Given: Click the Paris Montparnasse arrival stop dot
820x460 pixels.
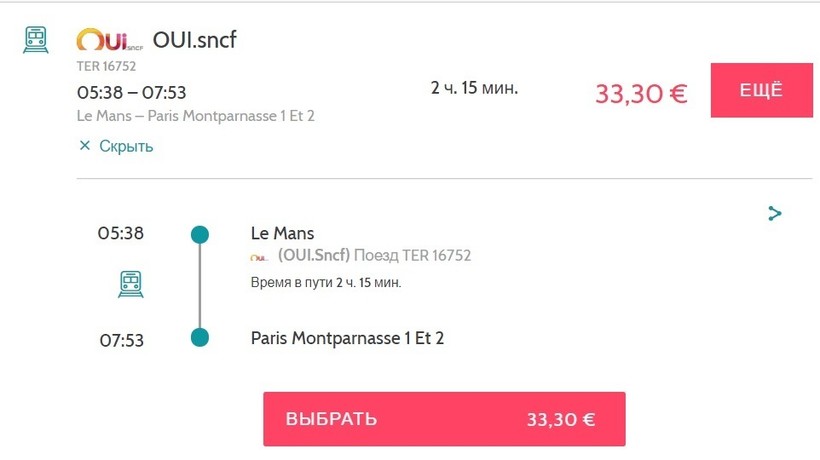Looking at the screenshot, I should pyautogui.click(x=200, y=338).
